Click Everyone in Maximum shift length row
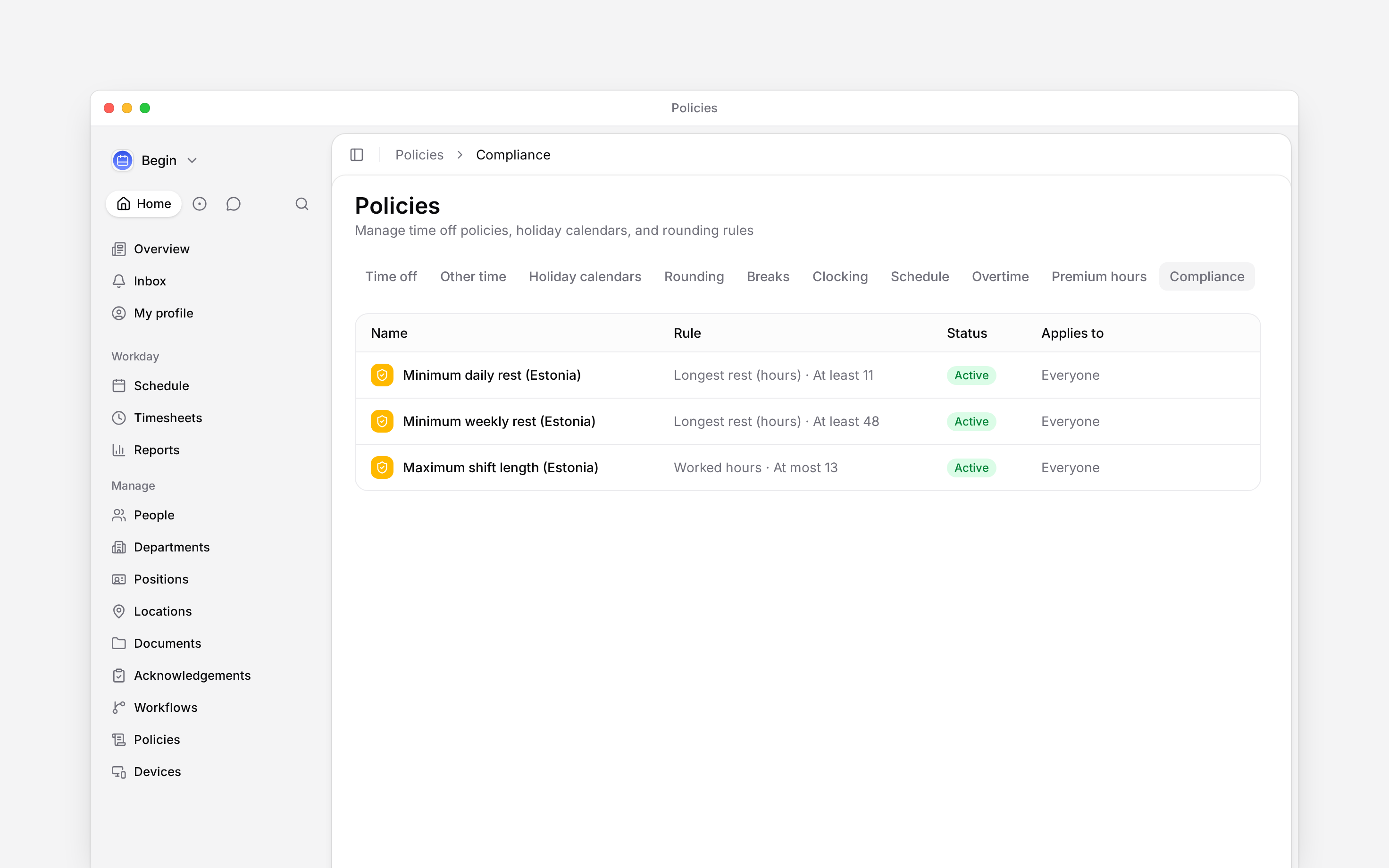Viewport: 1389px width, 868px height. pyautogui.click(x=1070, y=468)
